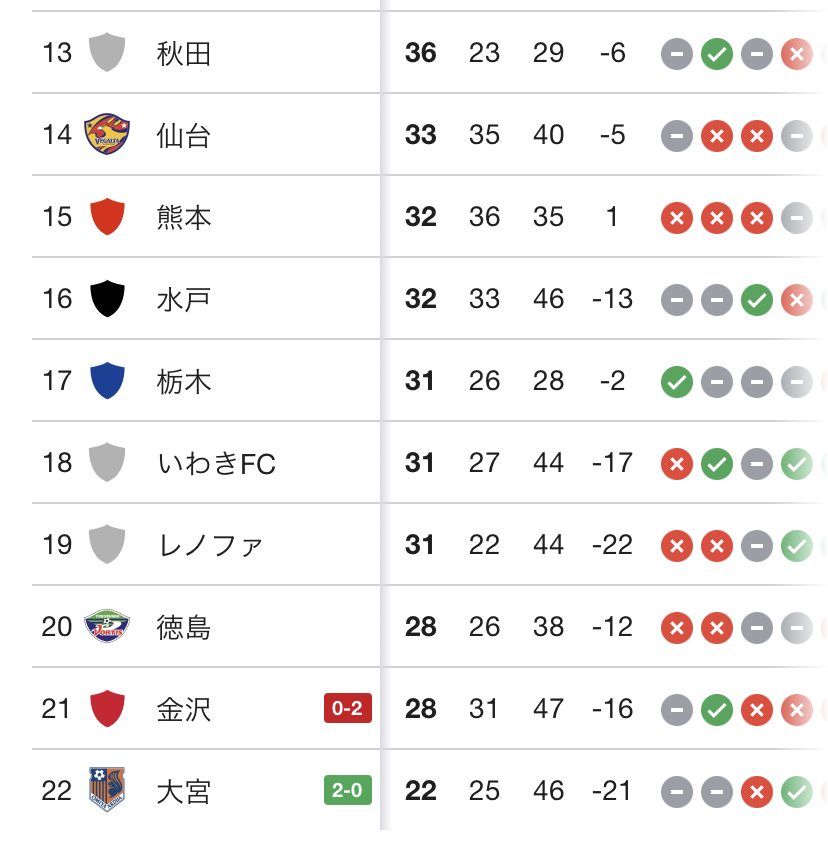Open the 2-0 green score badge

click(x=347, y=790)
